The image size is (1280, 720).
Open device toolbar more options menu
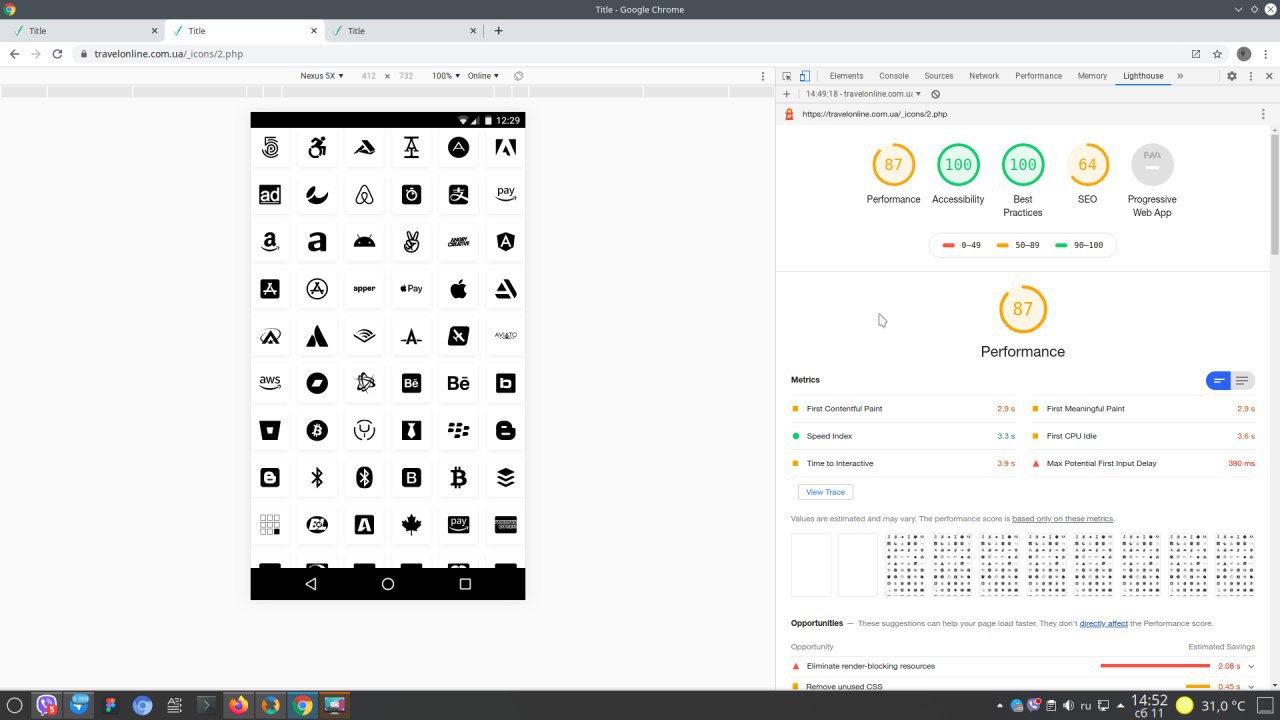coord(763,76)
